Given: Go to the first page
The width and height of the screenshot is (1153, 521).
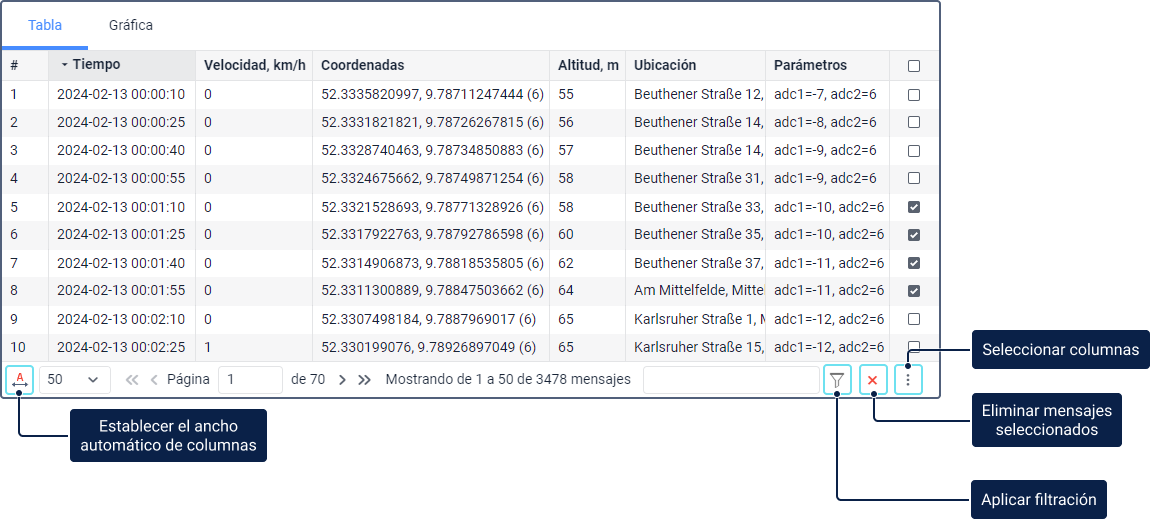Looking at the screenshot, I should tap(132, 380).
